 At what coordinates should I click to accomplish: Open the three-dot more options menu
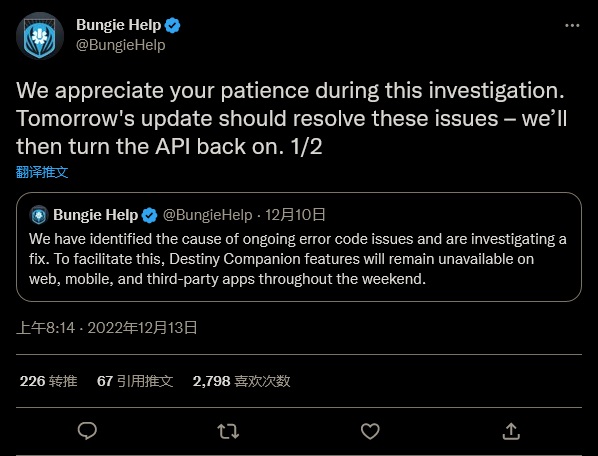(572, 26)
